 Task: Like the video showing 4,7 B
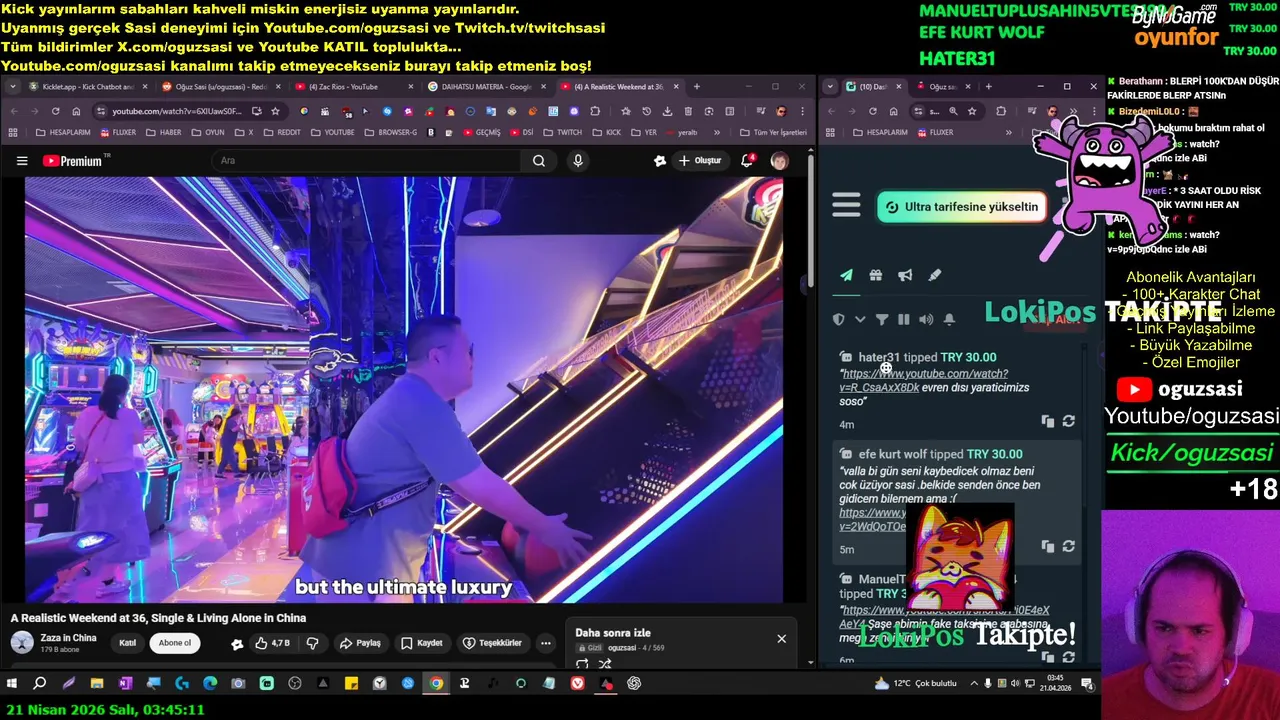[x=271, y=643]
